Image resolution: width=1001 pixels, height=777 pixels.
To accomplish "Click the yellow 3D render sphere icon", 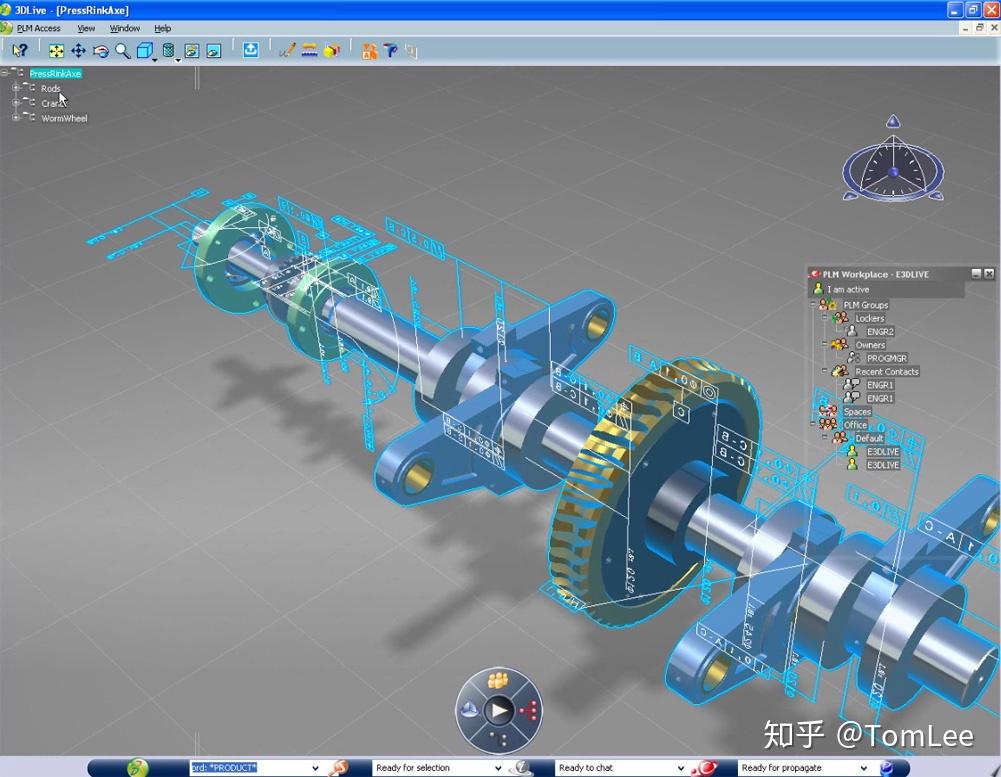I will [330, 50].
